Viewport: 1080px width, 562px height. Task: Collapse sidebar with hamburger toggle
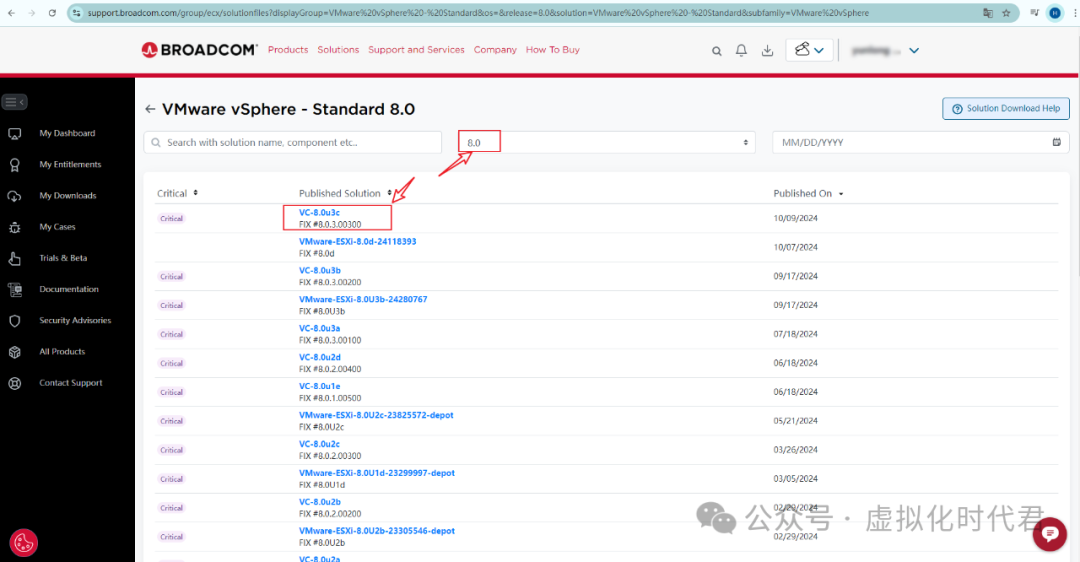(x=14, y=102)
